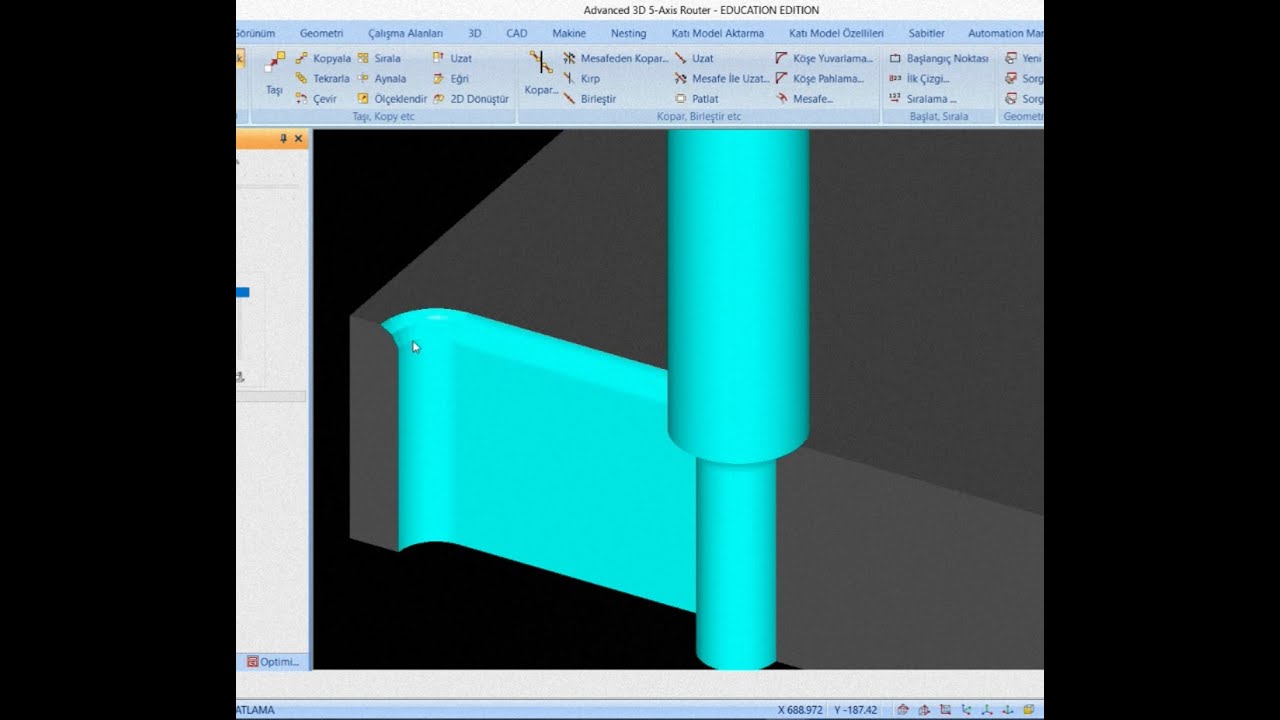Image resolution: width=1280 pixels, height=720 pixels.
Task: Click the yellow cube status bar icon
Action: point(1028,710)
